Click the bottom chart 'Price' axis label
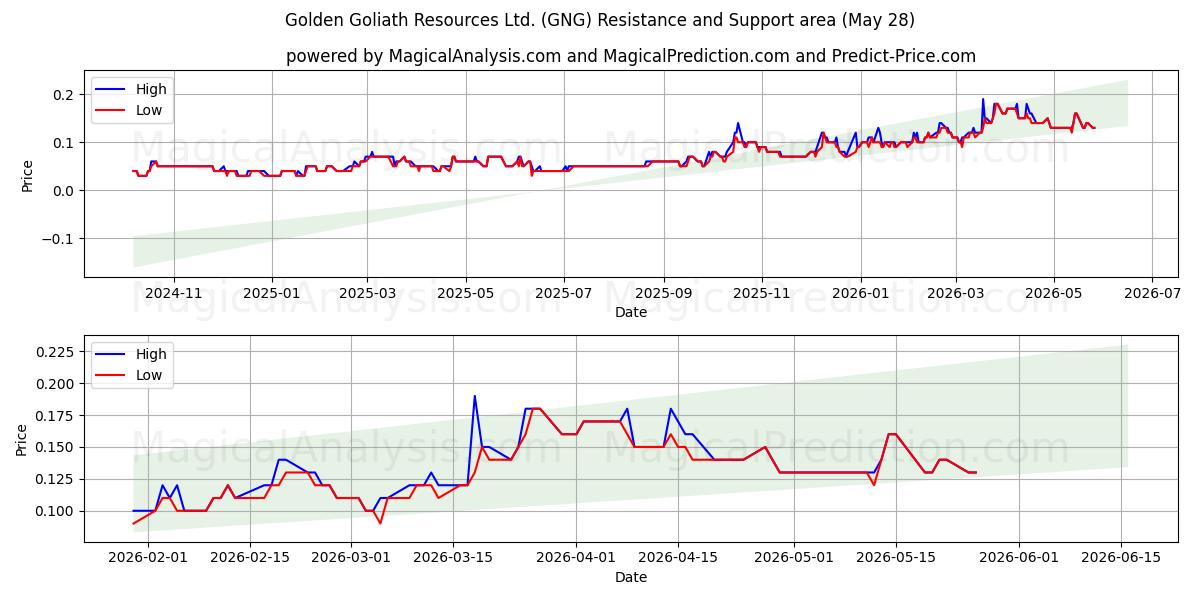1200x600 pixels. pos(22,438)
